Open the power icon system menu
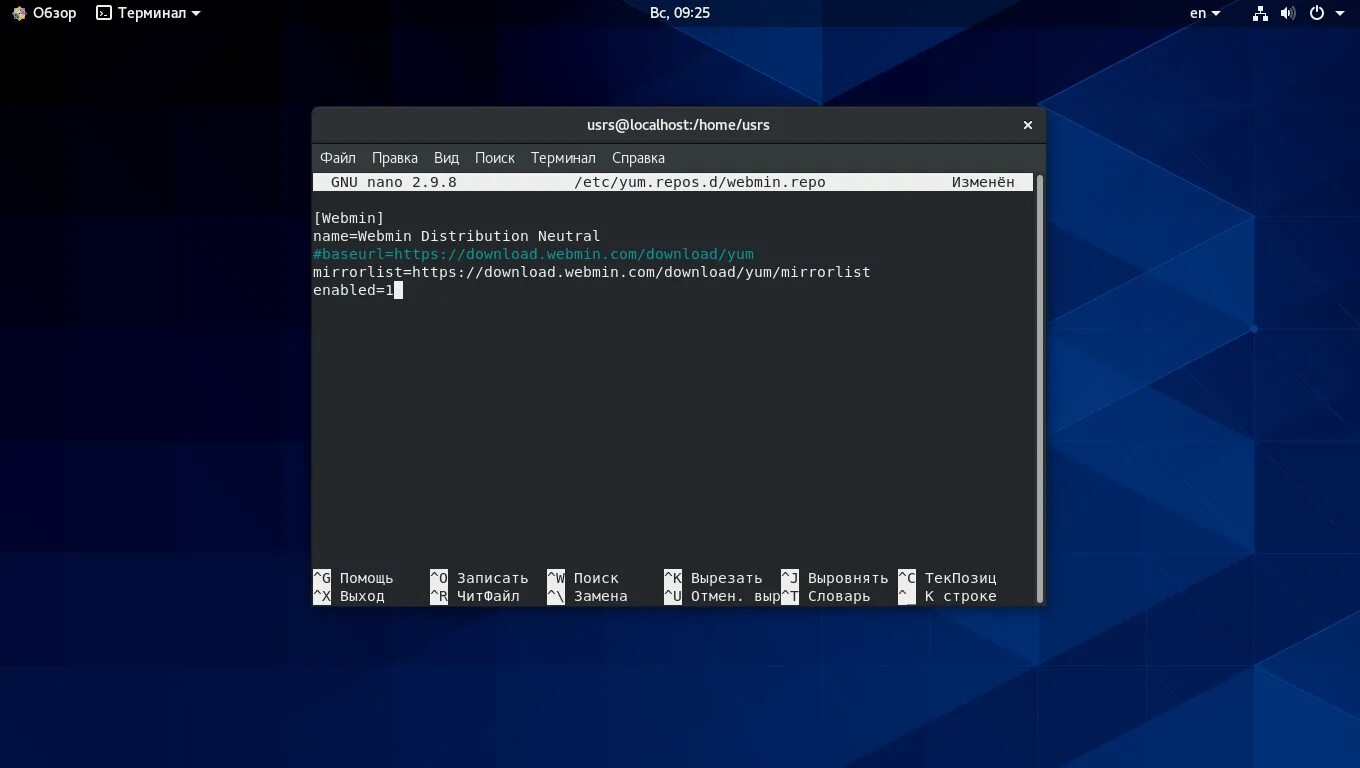 tap(1317, 13)
